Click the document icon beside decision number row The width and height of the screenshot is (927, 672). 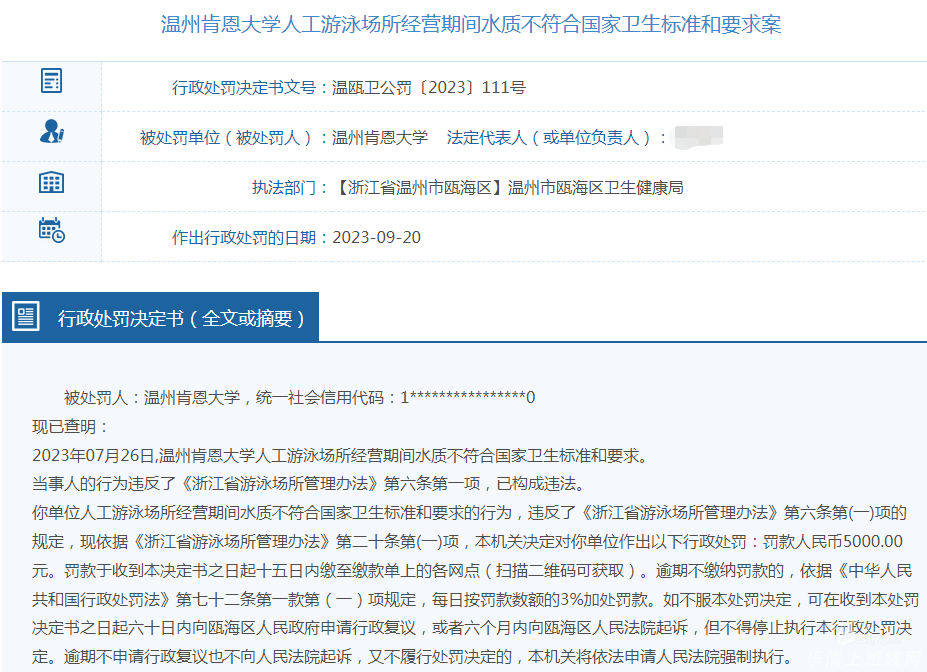coord(51,81)
